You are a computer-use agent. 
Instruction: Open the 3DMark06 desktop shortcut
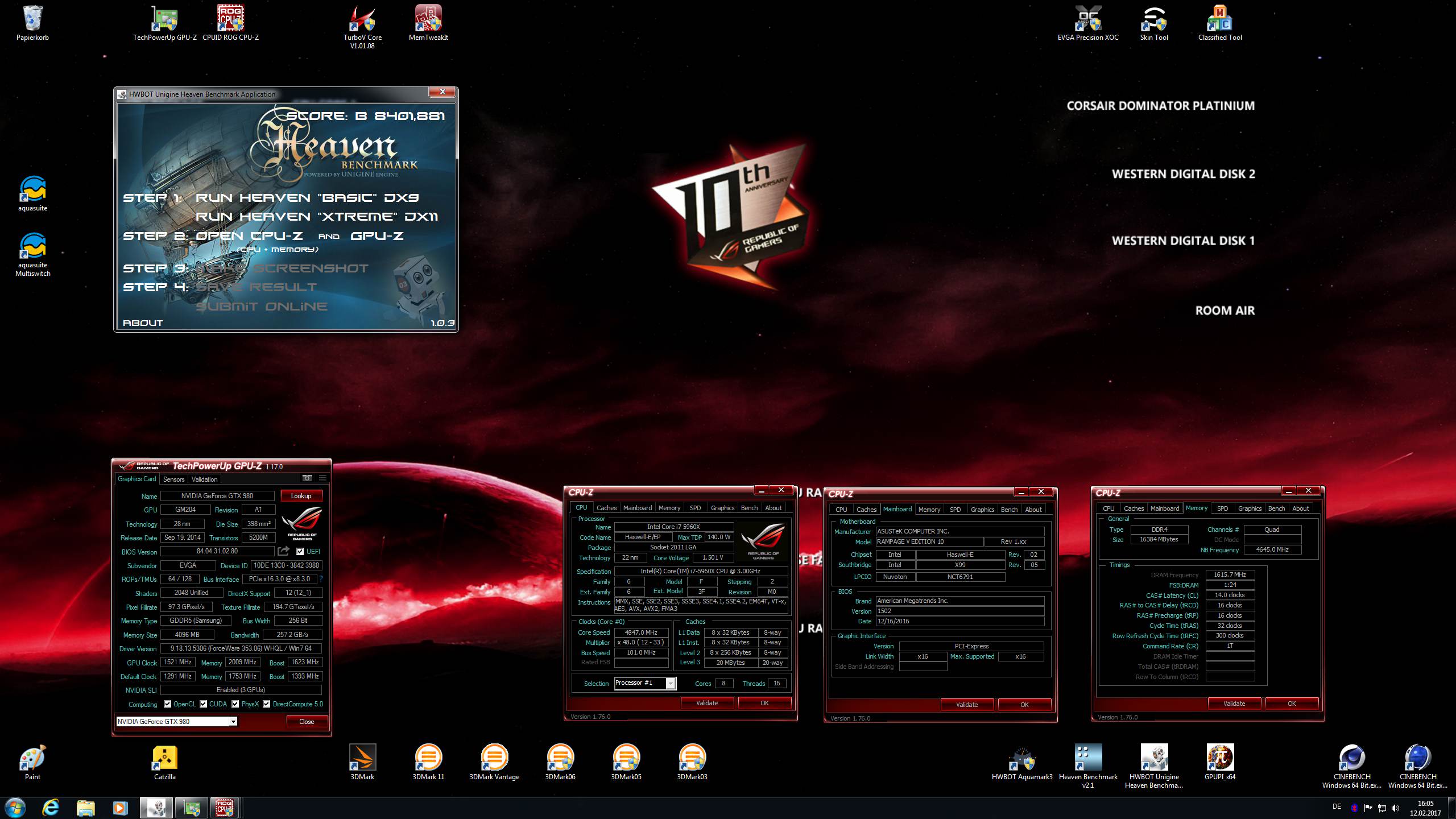(x=560, y=762)
